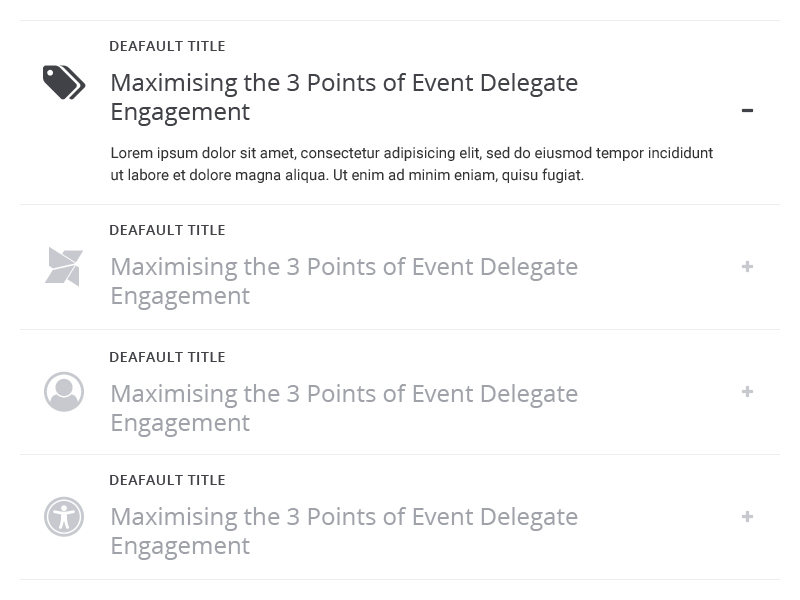Open the heading beside the accessibility icon
This screenshot has height=600, width=800.
coord(343,517)
